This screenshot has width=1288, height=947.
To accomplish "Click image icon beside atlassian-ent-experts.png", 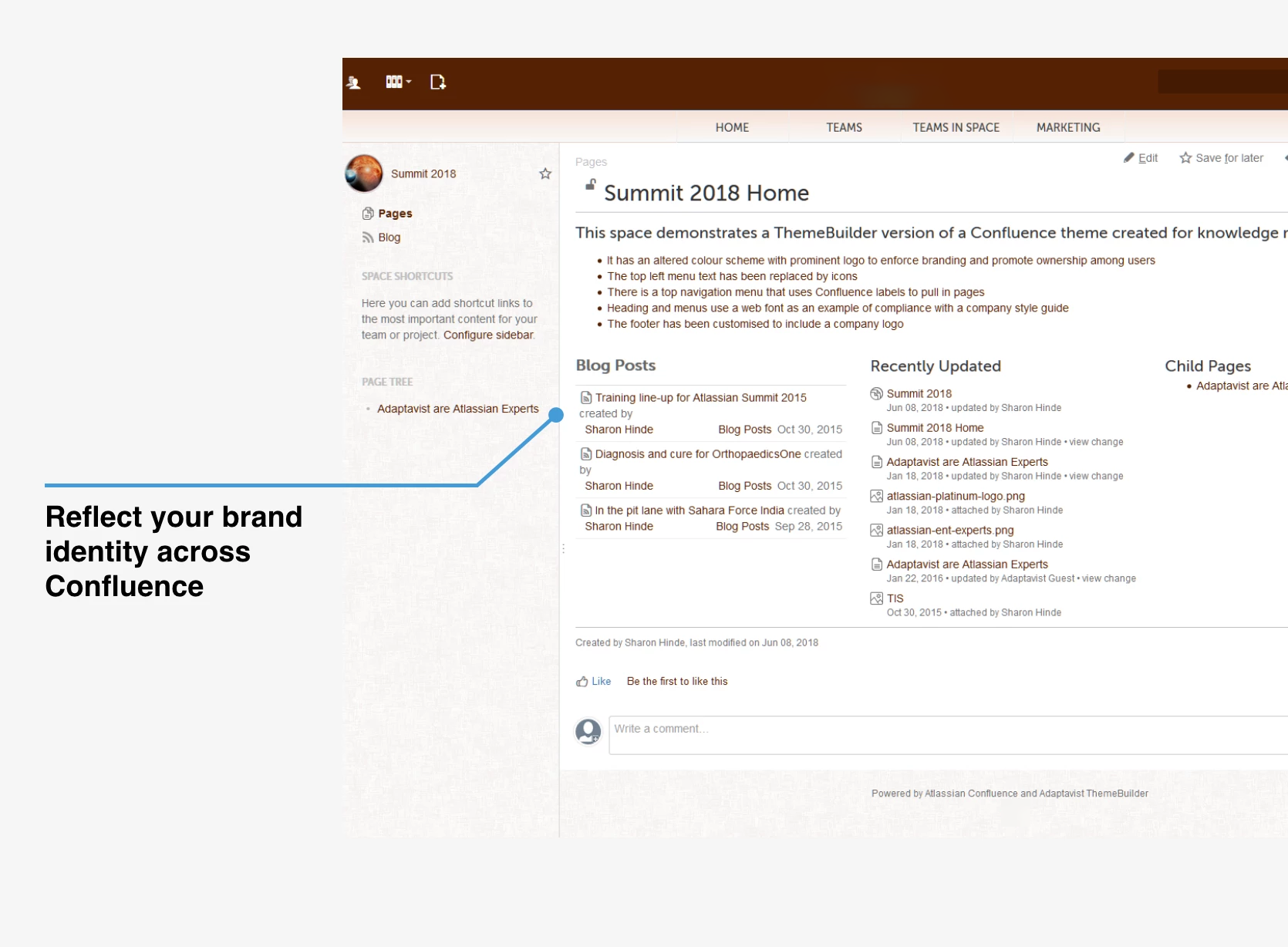I will (876, 531).
